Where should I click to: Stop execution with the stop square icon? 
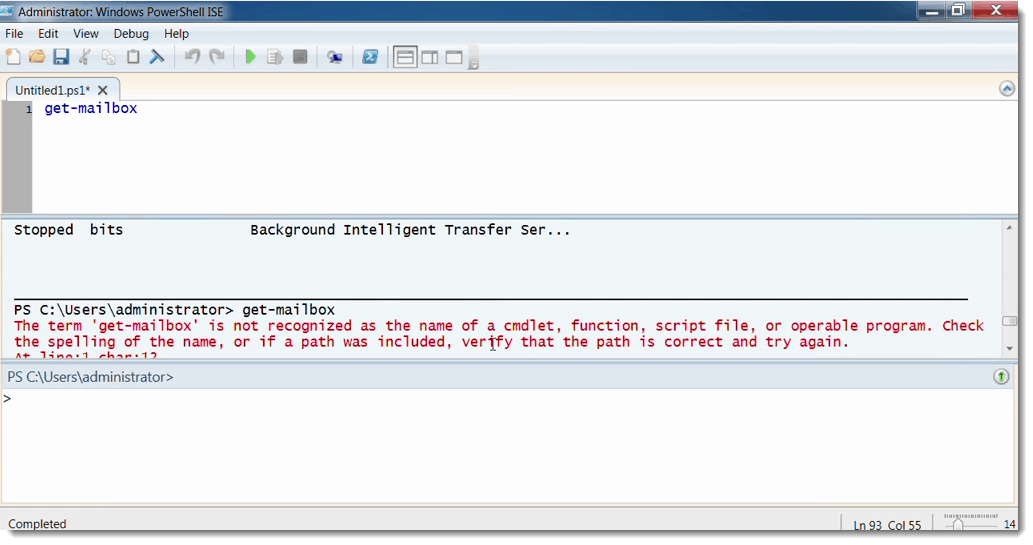(x=300, y=57)
